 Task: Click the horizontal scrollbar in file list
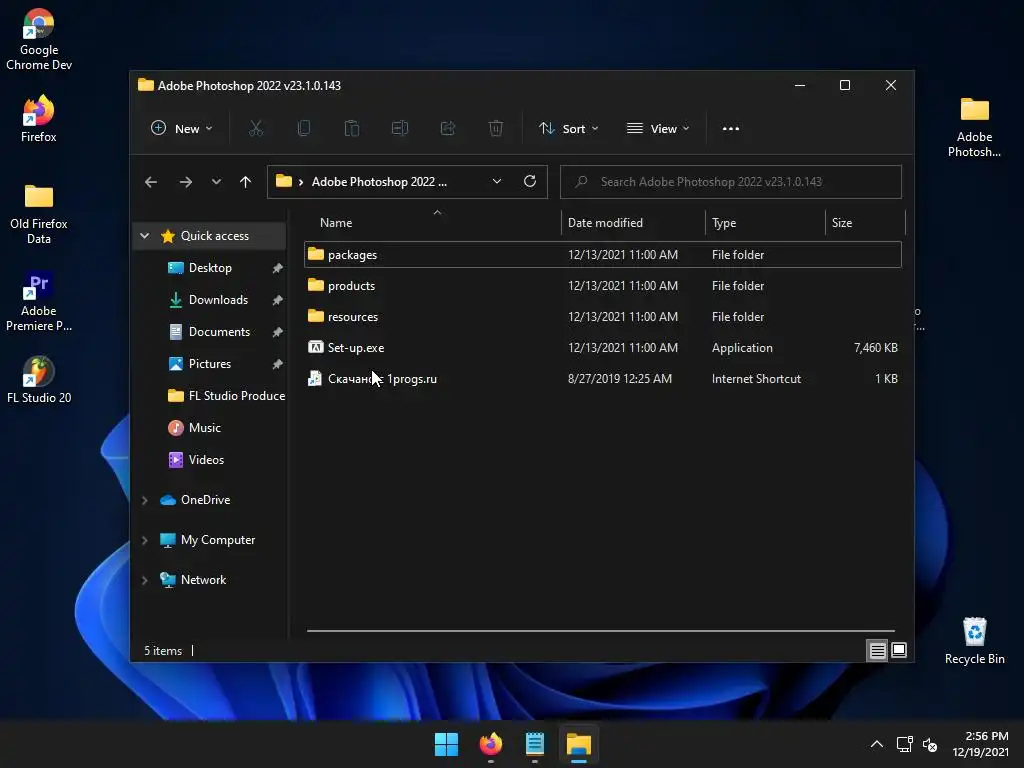(601, 631)
